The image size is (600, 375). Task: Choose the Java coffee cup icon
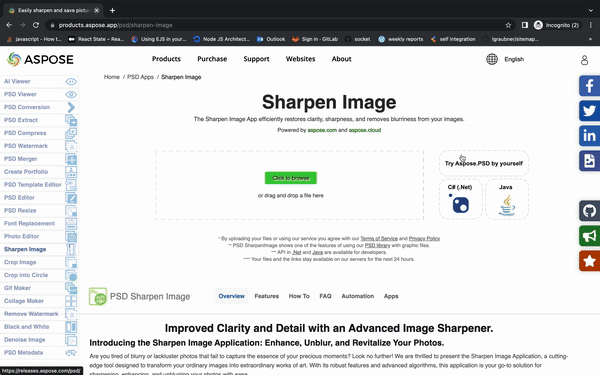tap(507, 205)
